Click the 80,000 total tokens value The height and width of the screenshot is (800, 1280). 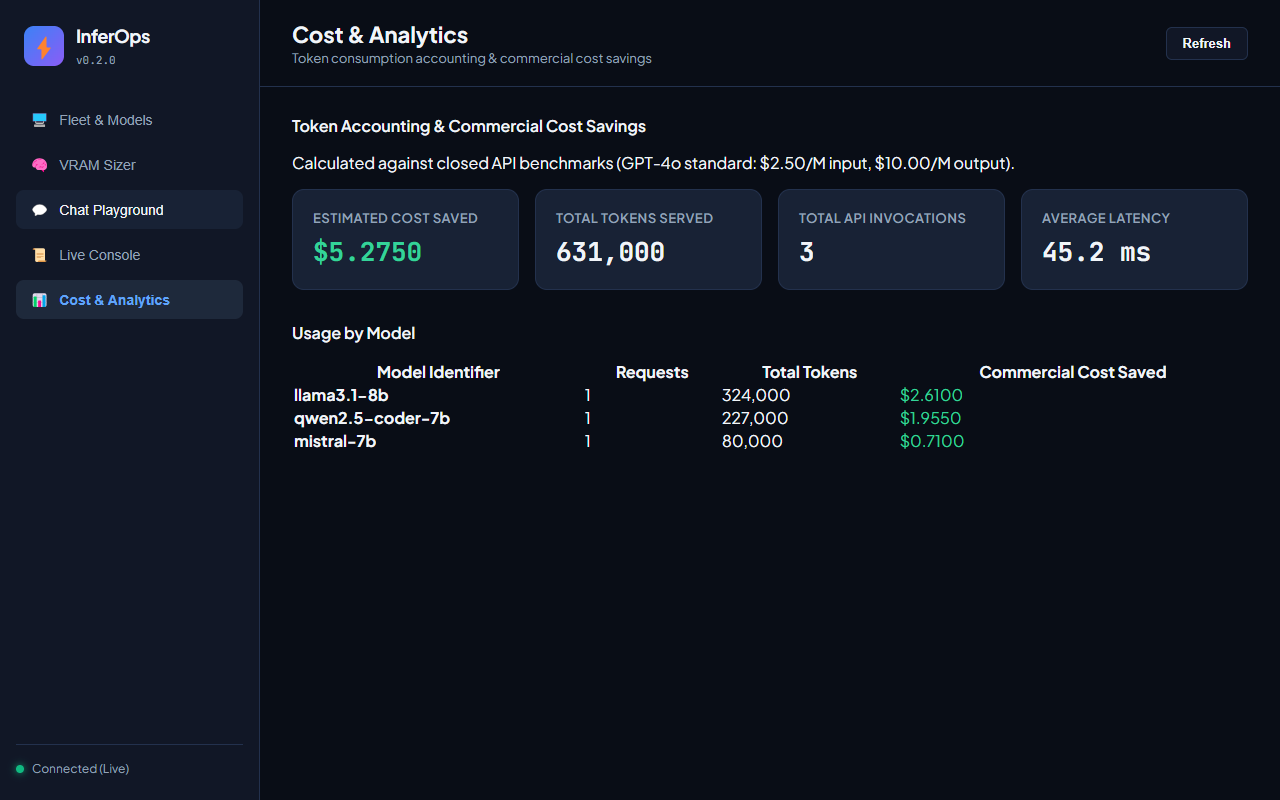pos(752,441)
